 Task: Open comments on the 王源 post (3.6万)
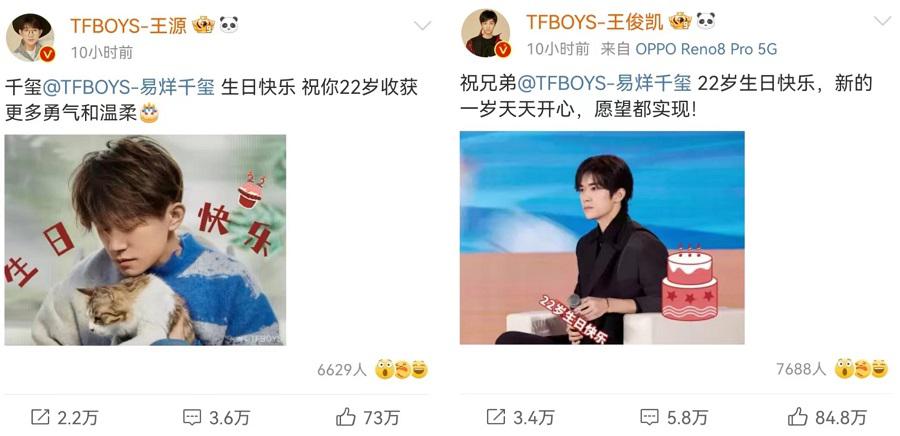(216, 417)
